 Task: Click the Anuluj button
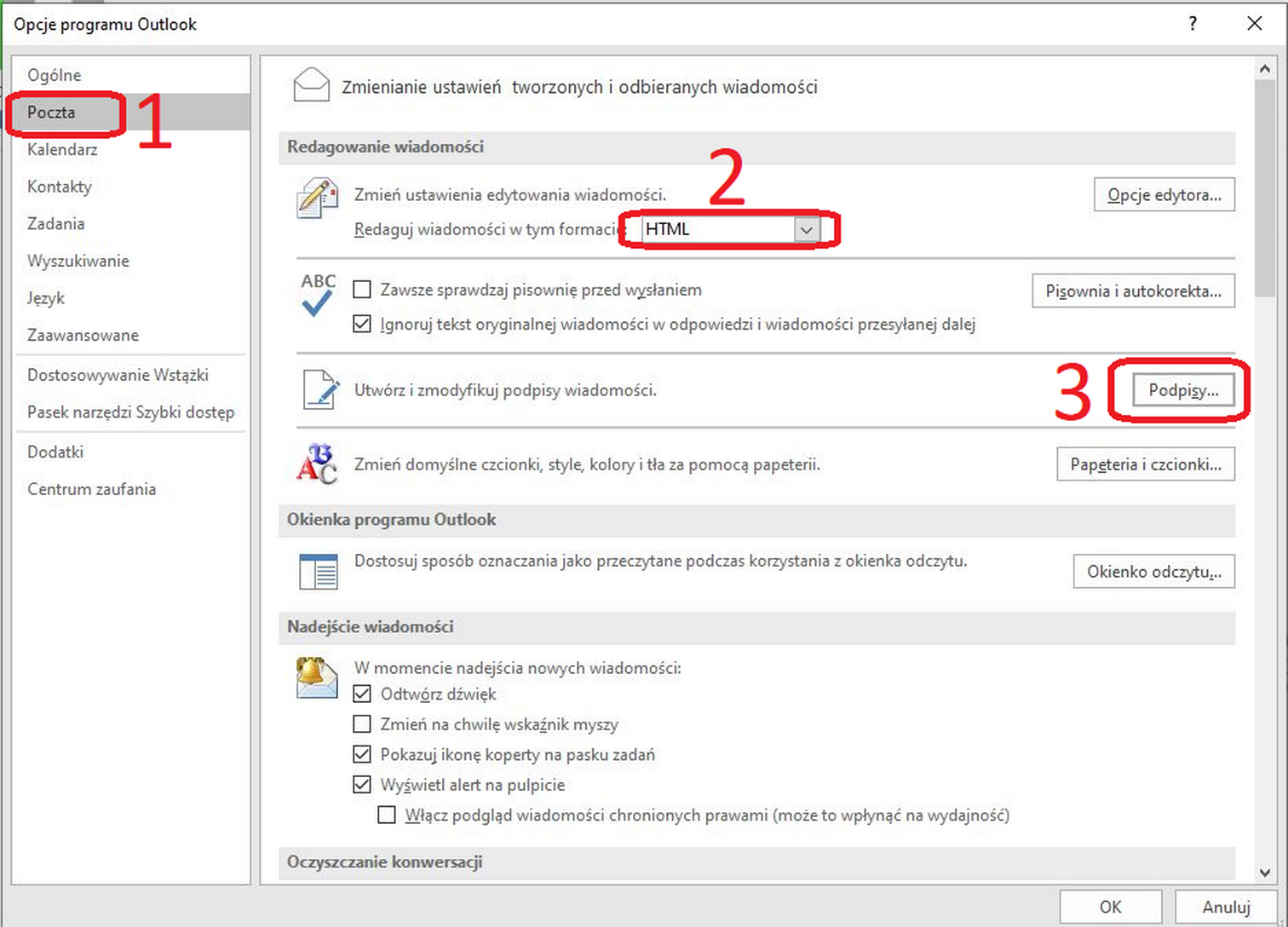pyautogui.click(x=1226, y=907)
